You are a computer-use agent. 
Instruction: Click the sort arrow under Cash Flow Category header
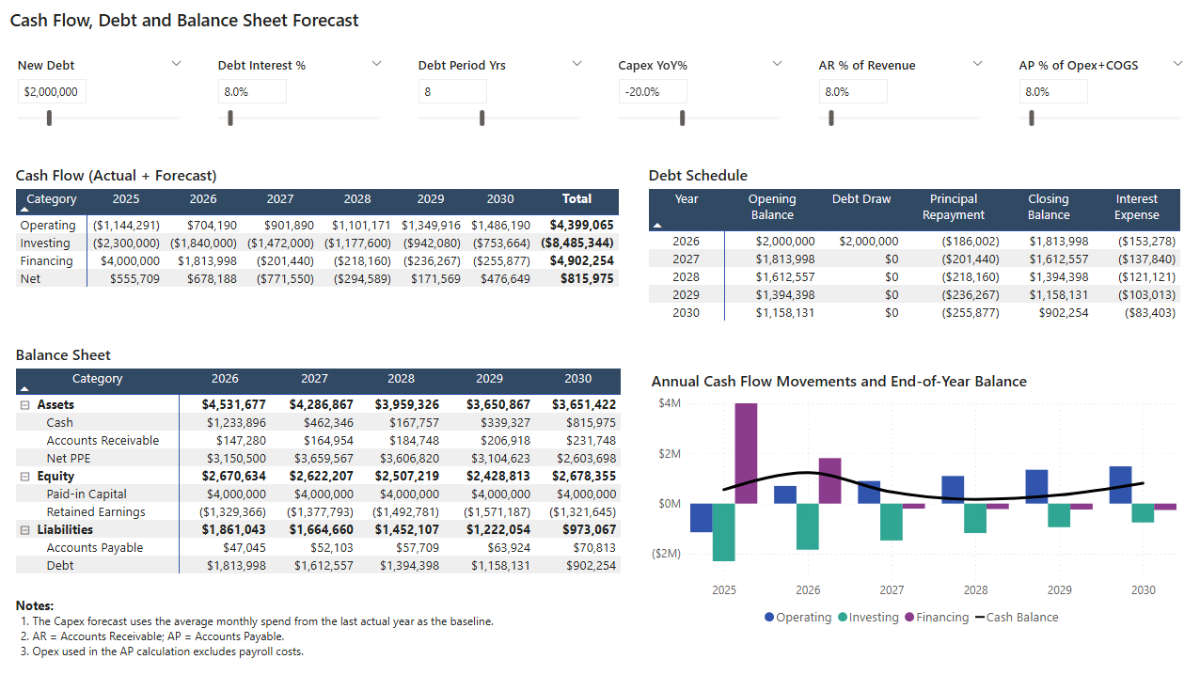click(x=24, y=209)
